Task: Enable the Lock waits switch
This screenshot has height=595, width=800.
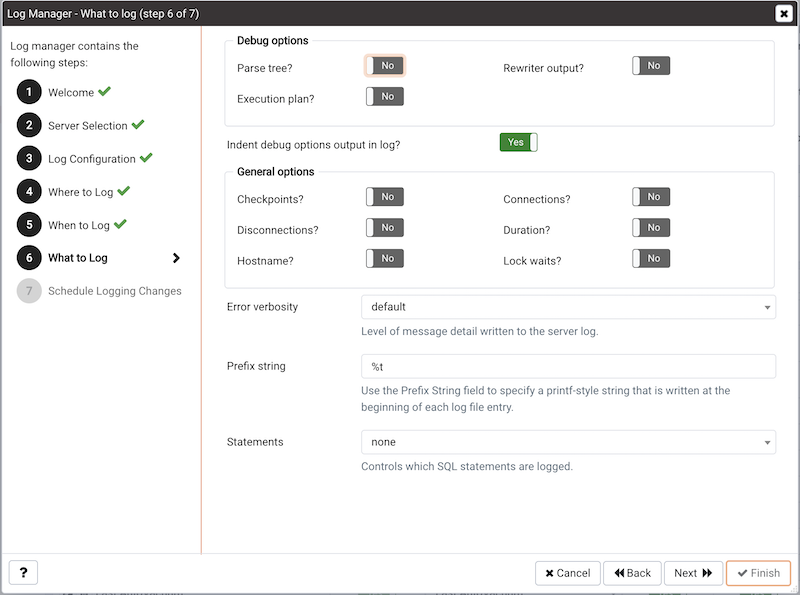Action: (x=651, y=258)
